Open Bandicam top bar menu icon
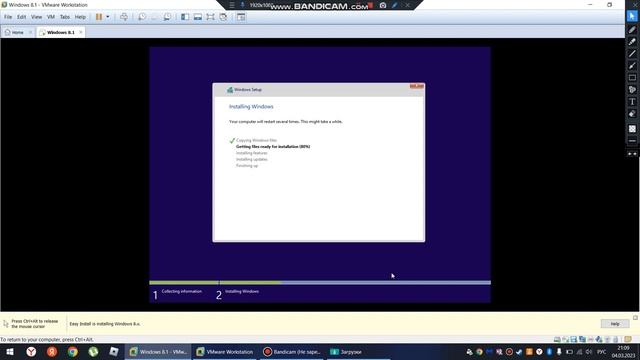The image size is (640, 360). tap(231, 5)
